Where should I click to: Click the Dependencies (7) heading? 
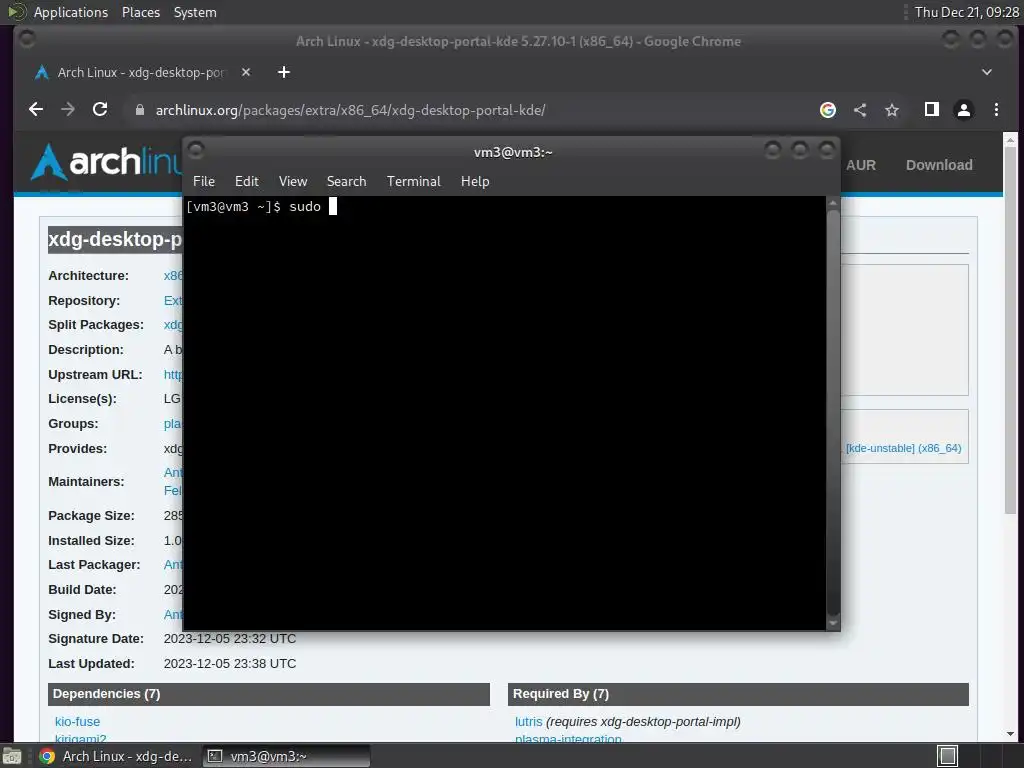tap(106, 694)
